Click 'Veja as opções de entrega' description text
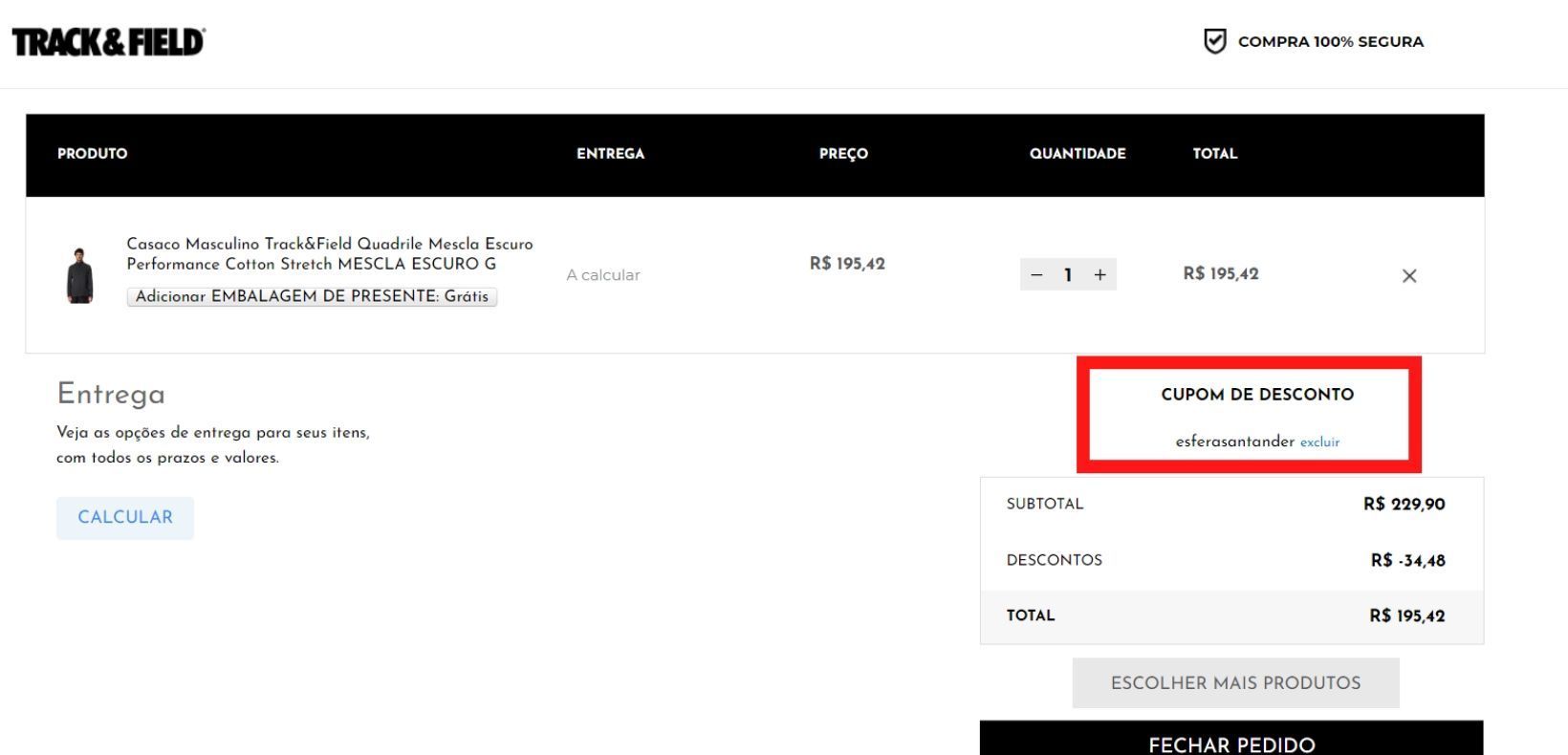This screenshot has width=1568, height=755. tap(213, 445)
